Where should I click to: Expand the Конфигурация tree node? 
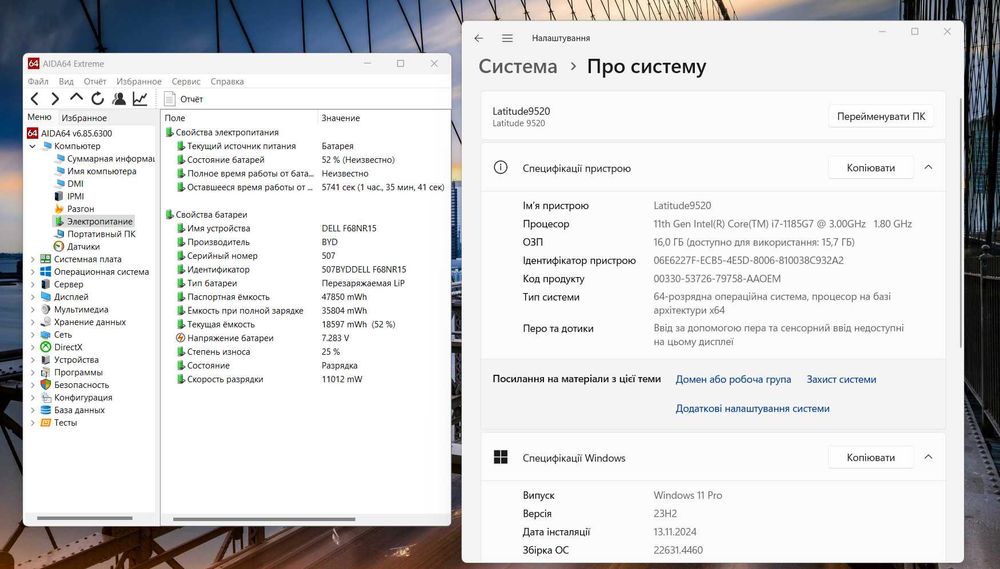pyautogui.click(x=33, y=397)
